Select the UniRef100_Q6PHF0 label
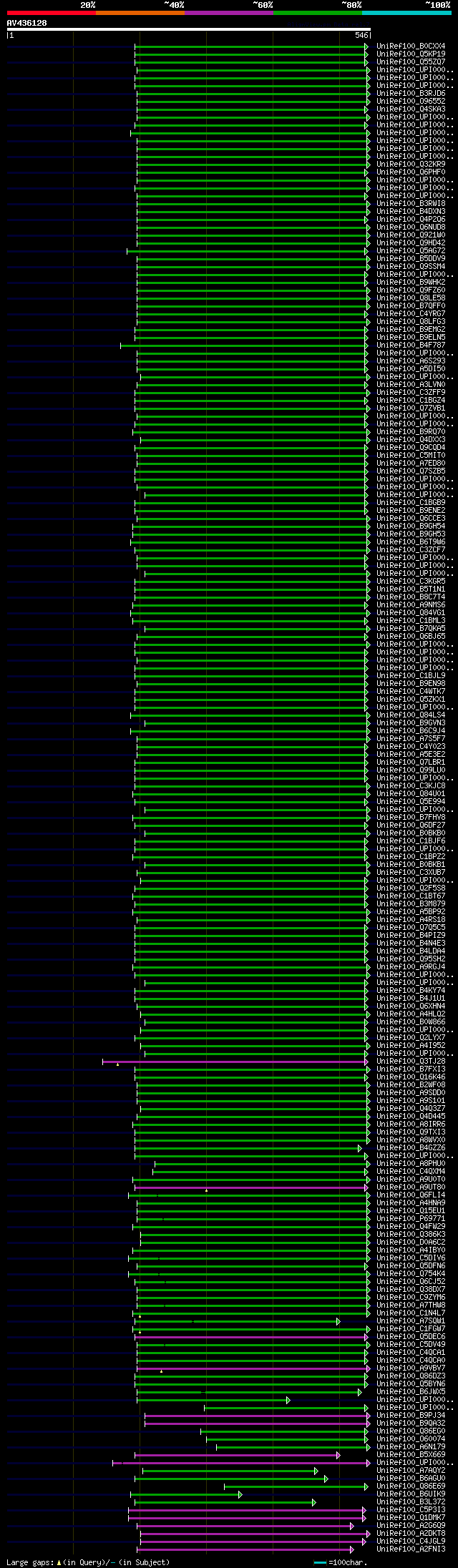 coord(411,172)
